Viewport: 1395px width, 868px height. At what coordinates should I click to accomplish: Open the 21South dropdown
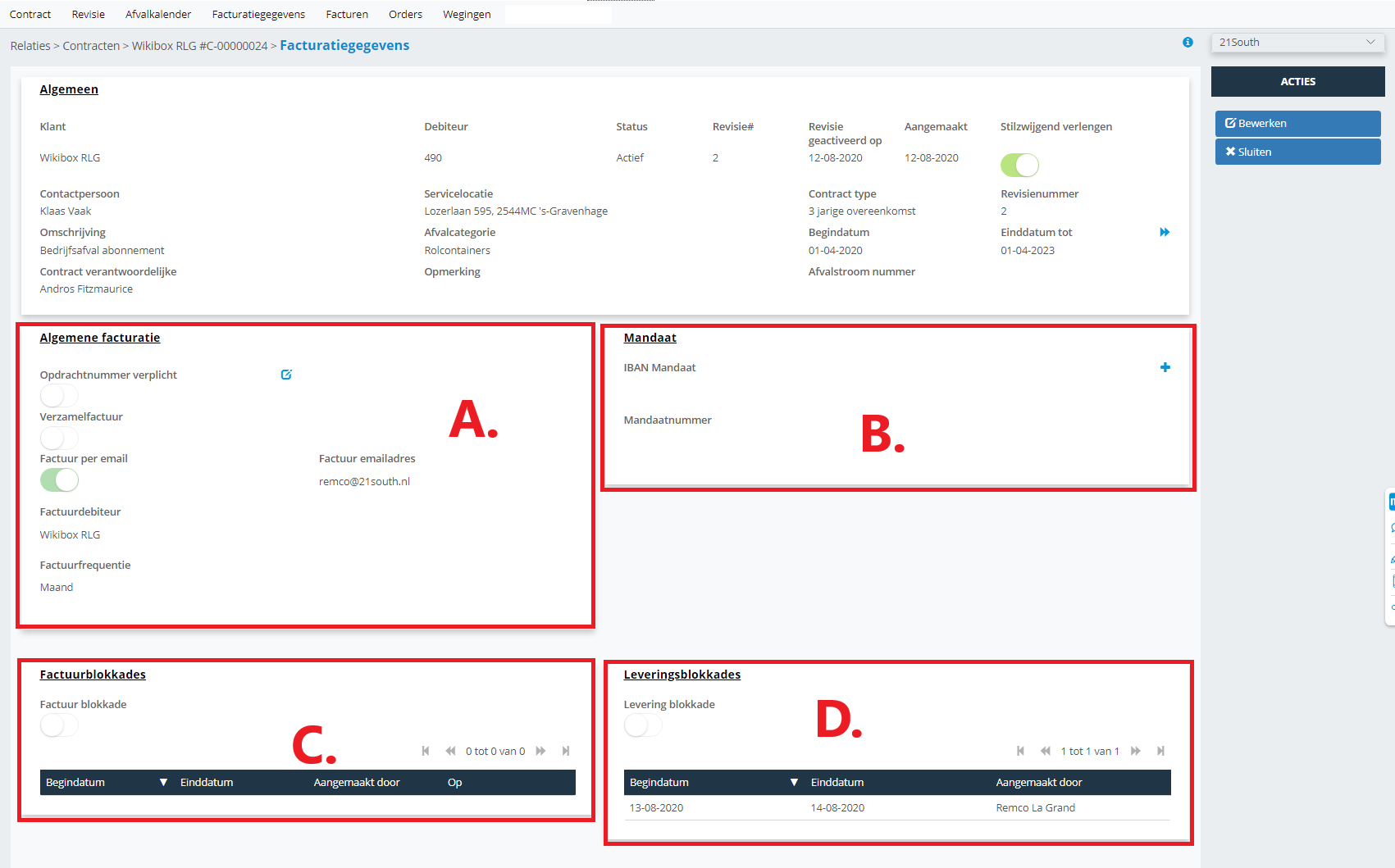[1297, 43]
